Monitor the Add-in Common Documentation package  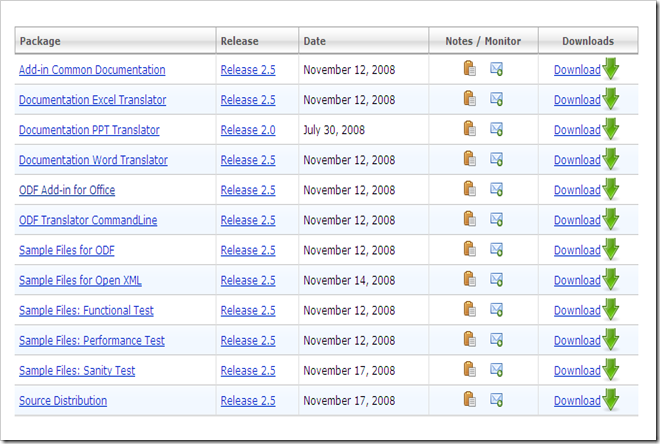coord(496,69)
